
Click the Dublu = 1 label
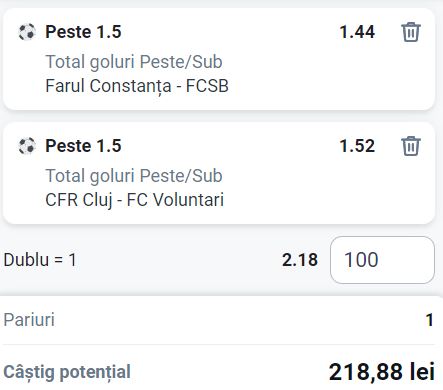pyautogui.click(x=40, y=260)
